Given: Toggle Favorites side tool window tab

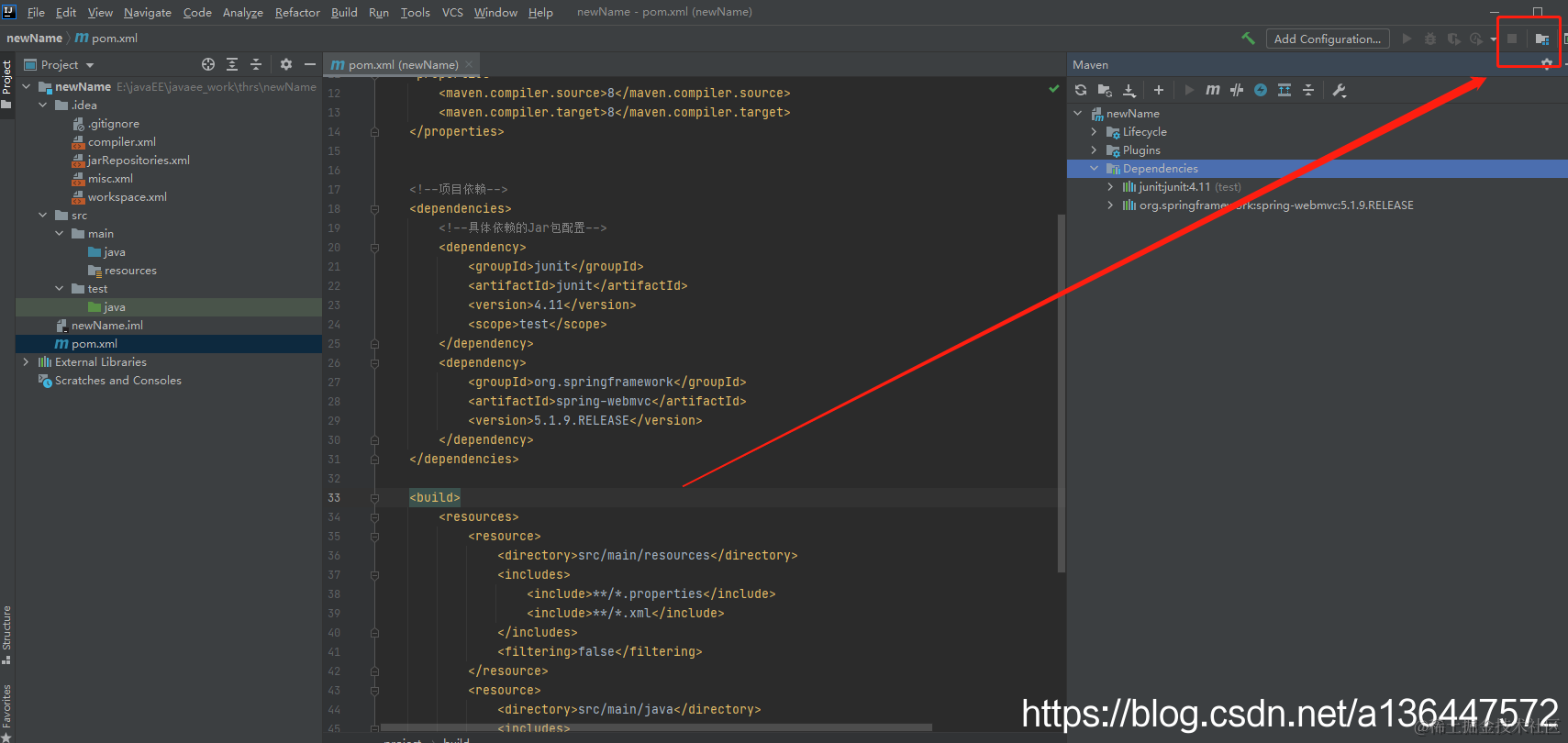Looking at the screenshot, I should point(6,711).
